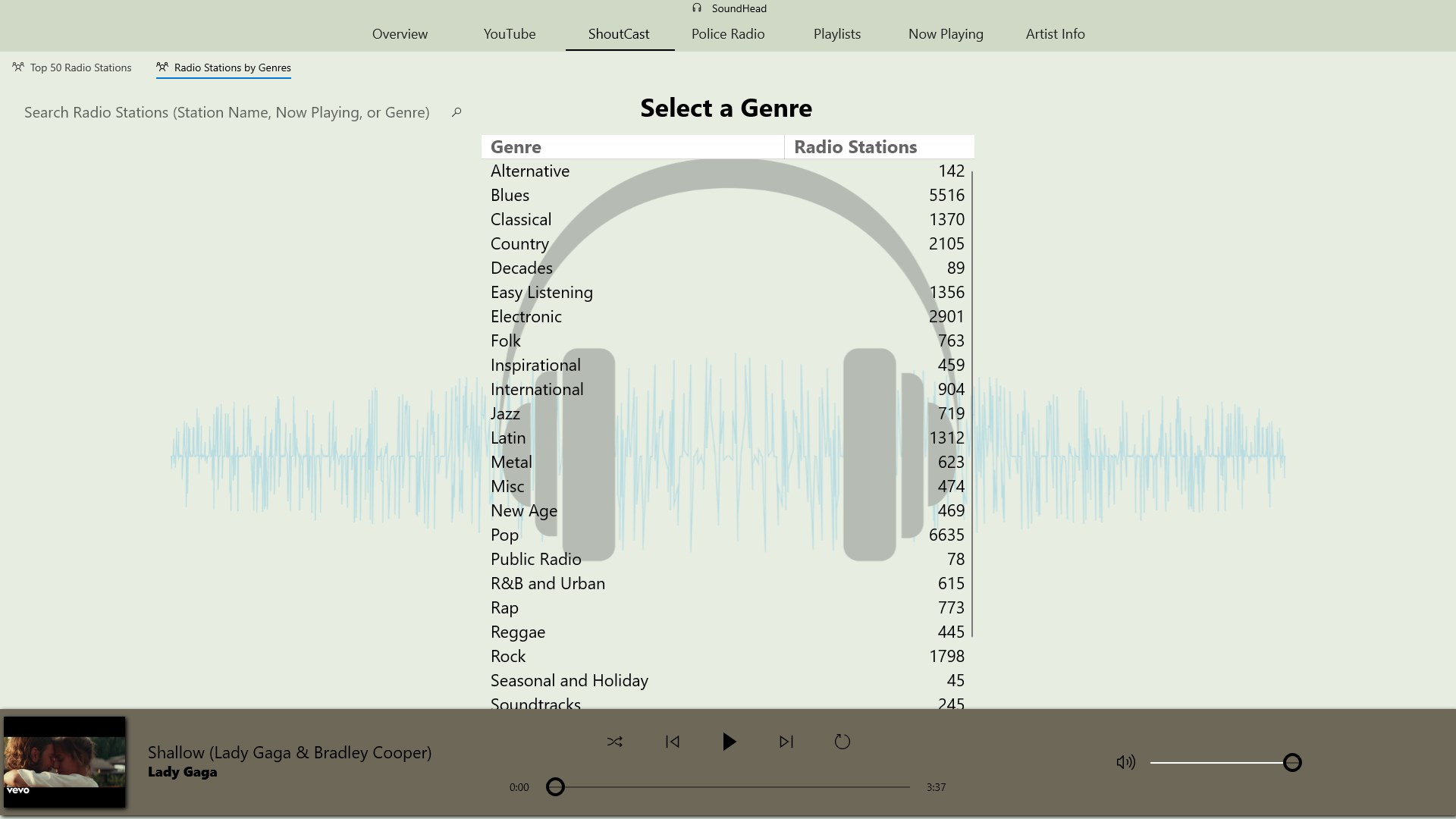Viewport: 1456px width, 819px height.
Task: Skip to previous track
Action: point(672,742)
